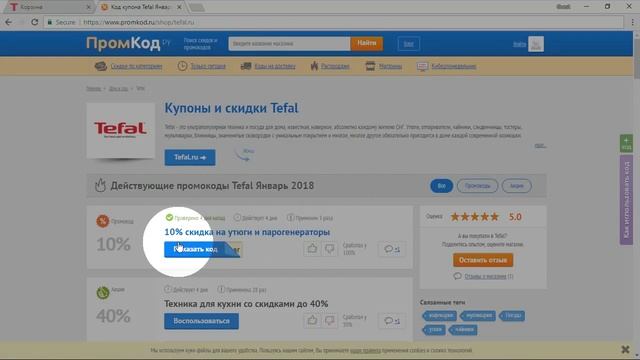The height and width of the screenshot is (360, 640).
Task: Click the green Акция icon beside 40%
Action: [103, 293]
